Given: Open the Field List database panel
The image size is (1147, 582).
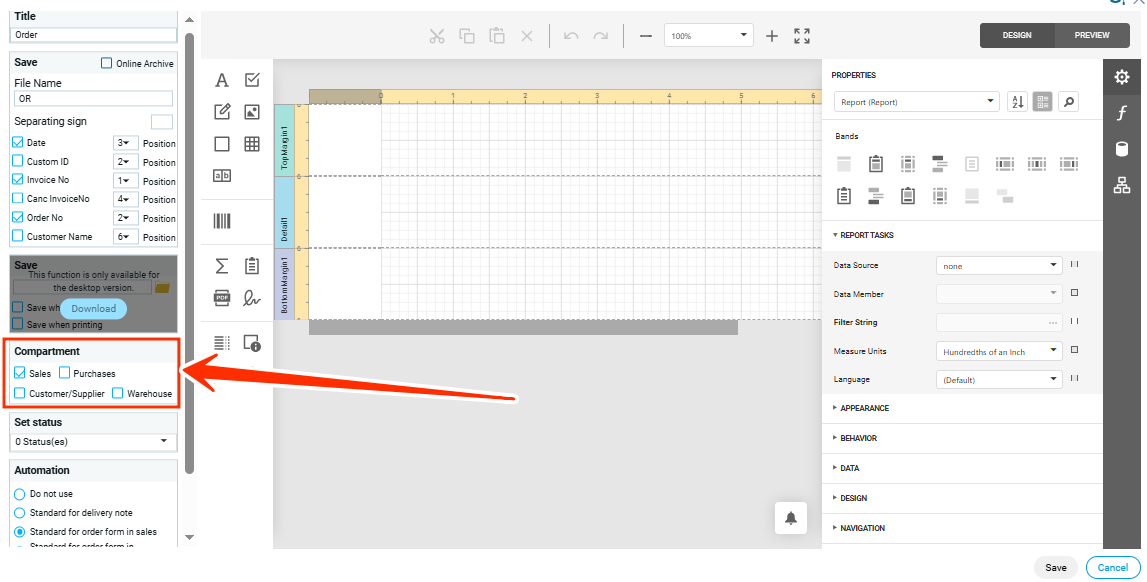Looking at the screenshot, I should click(x=1122, y=149).
